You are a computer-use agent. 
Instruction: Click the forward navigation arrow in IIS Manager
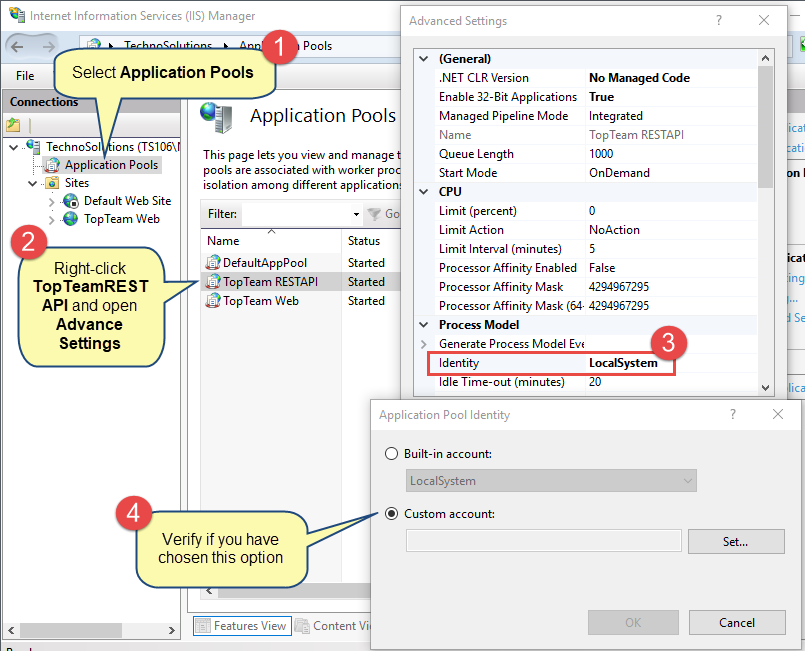click(x=48, y=47)
